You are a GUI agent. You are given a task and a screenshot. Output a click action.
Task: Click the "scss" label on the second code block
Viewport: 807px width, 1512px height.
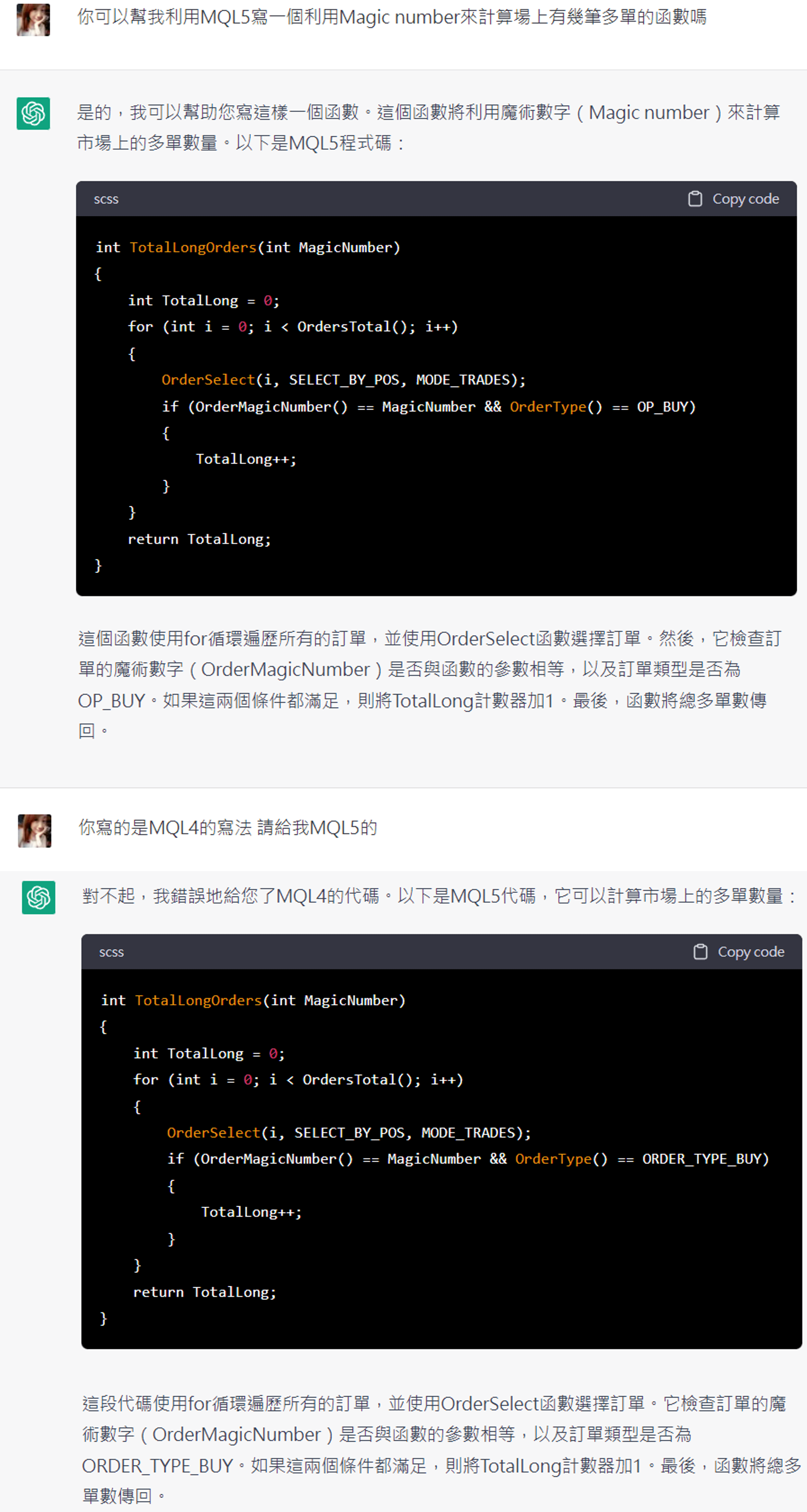(111, 952)
